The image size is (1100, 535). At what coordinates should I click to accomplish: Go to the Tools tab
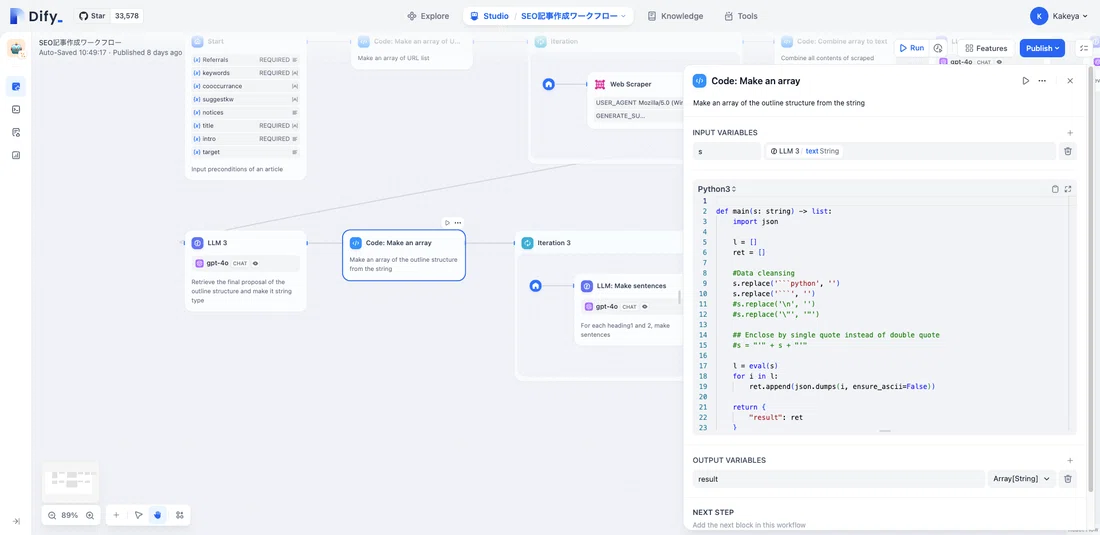point(741,16)
